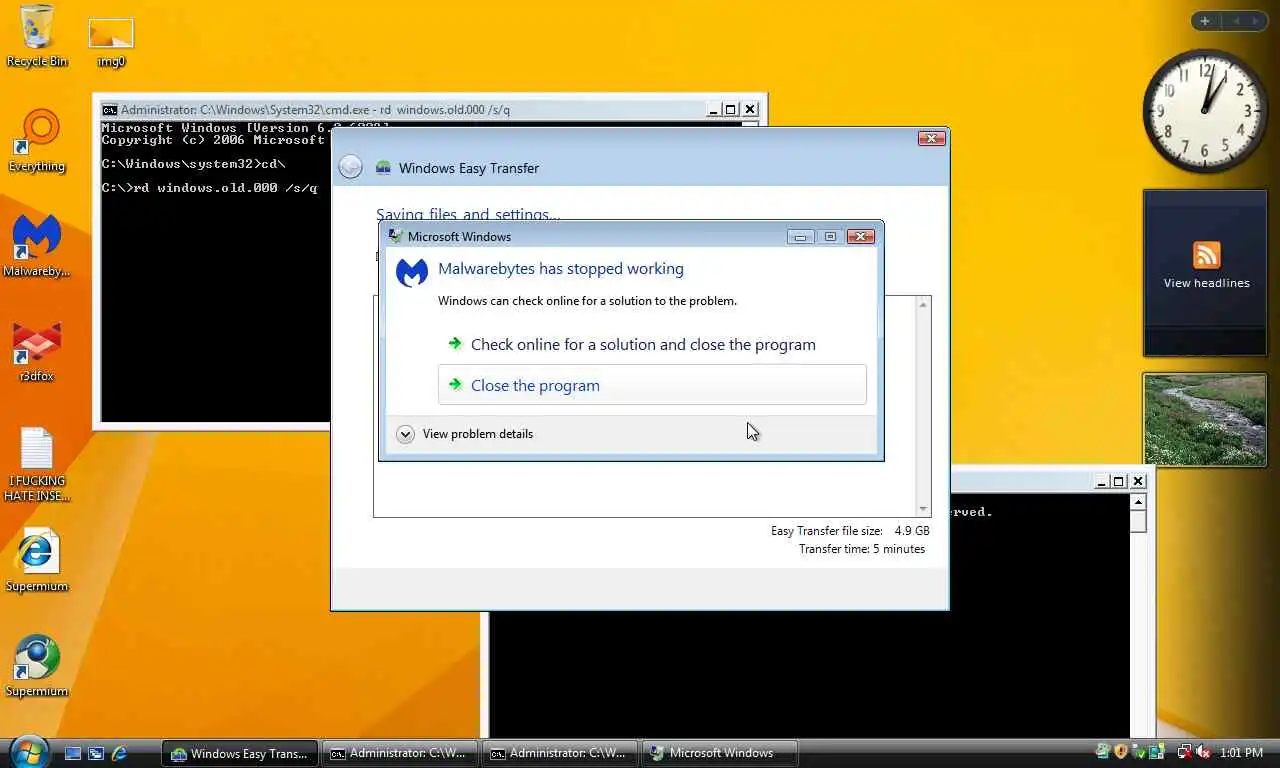The height and width of the screenshot is (768, 1280).
Task: Click the 'Easy Transfer file size: 4.9 GB' text
Action: coord(850,531)
